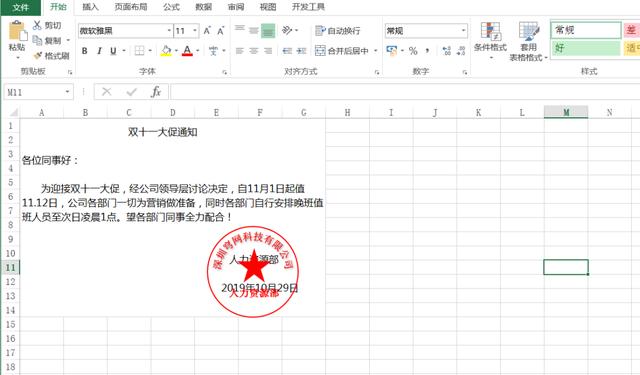Open the 文件 (File) tab
The width and height of the screenshot is (640, 375).
pos(20,7)
